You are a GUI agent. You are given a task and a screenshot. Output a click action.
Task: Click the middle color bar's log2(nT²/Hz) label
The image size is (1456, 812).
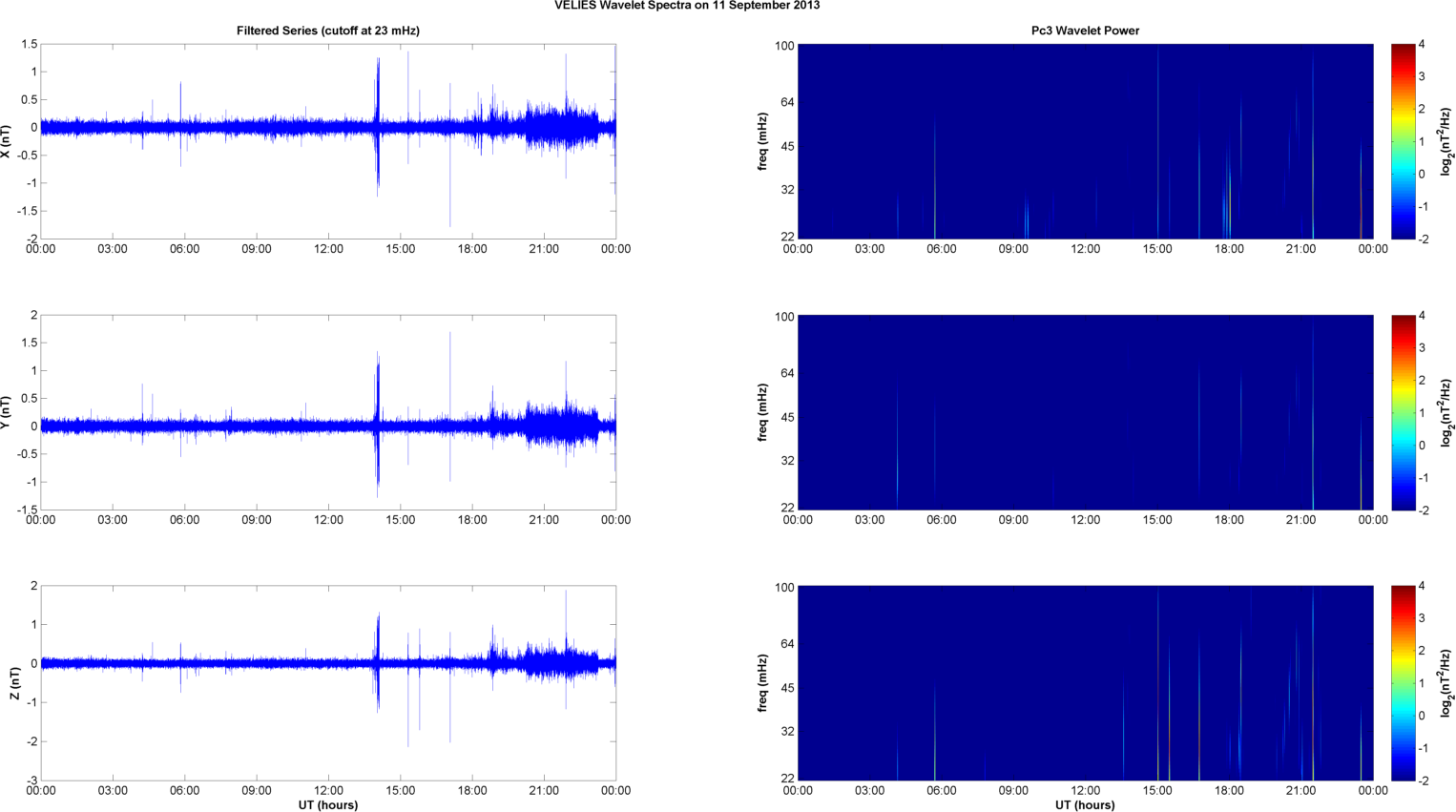click(x=1446, y=412)
